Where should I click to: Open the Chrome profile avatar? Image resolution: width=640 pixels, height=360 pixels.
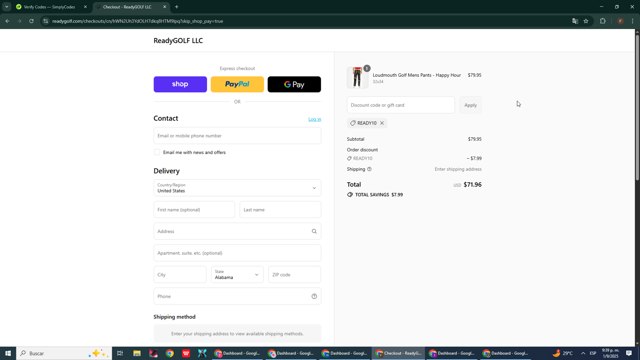pyautogui.click(x=620, y=21)
